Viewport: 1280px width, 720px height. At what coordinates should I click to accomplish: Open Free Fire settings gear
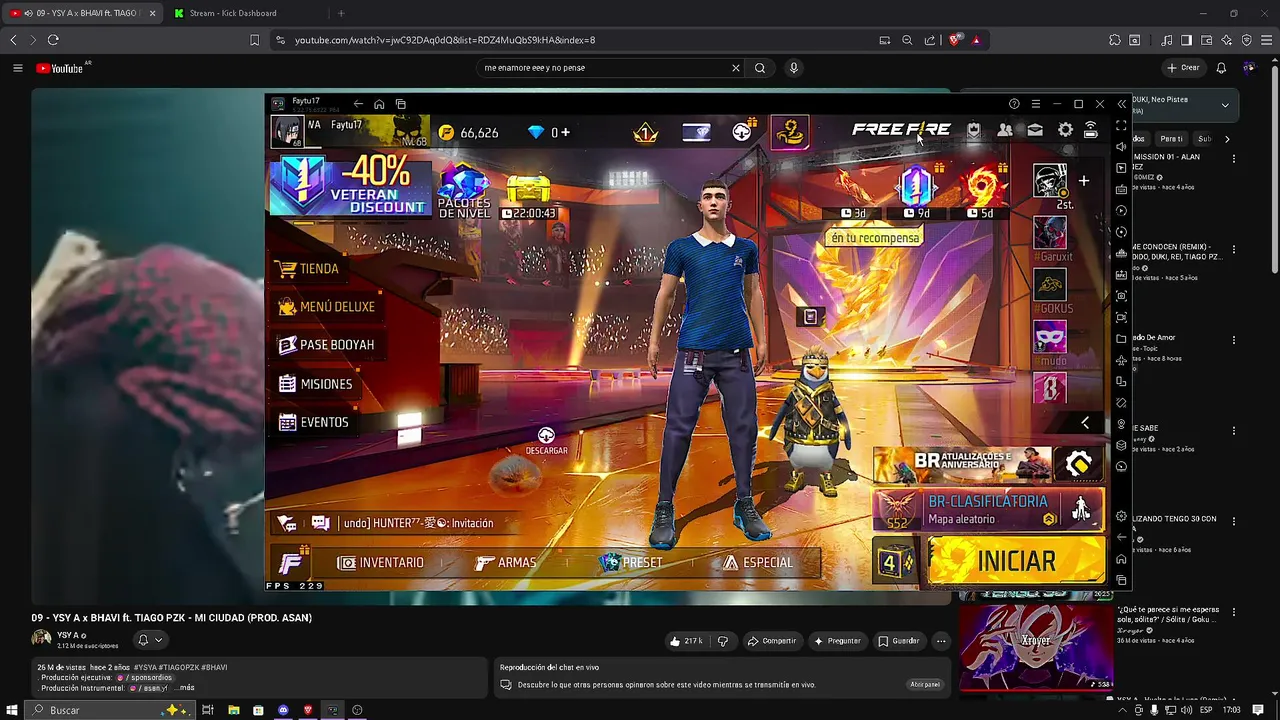click(1066, 130)
